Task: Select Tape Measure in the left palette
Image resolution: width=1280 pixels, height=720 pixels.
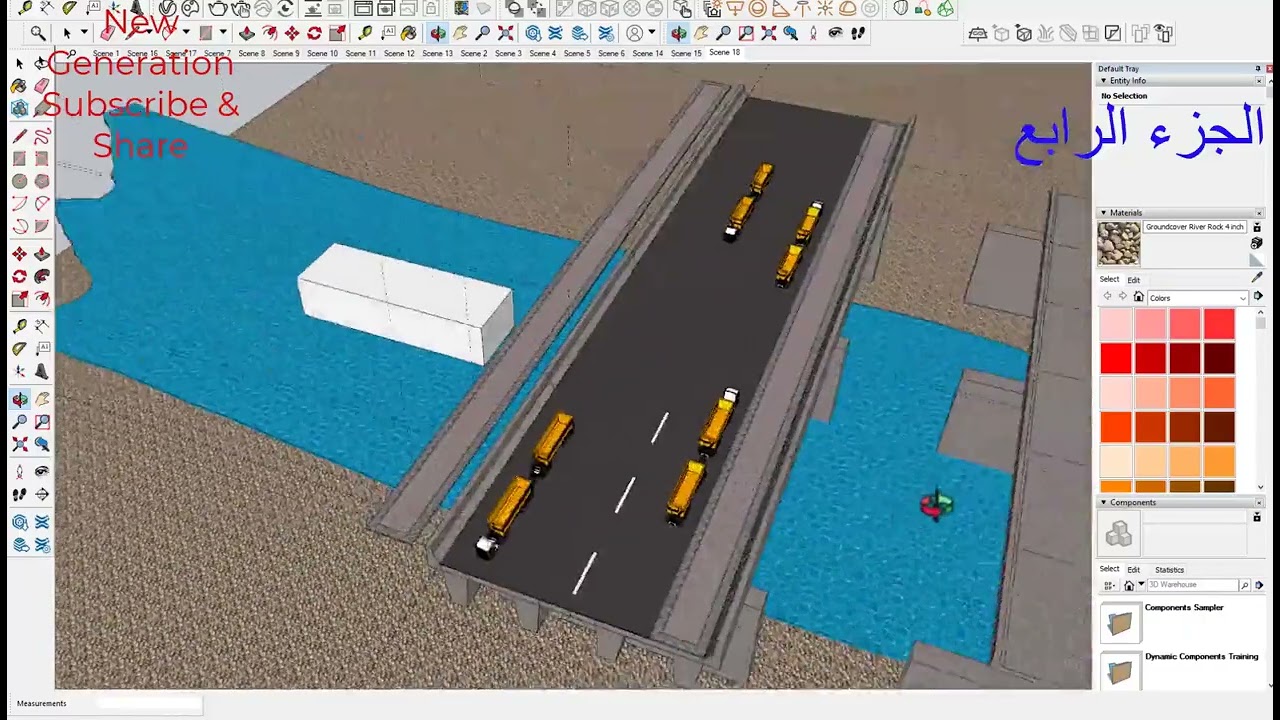Action: [20, 327]
